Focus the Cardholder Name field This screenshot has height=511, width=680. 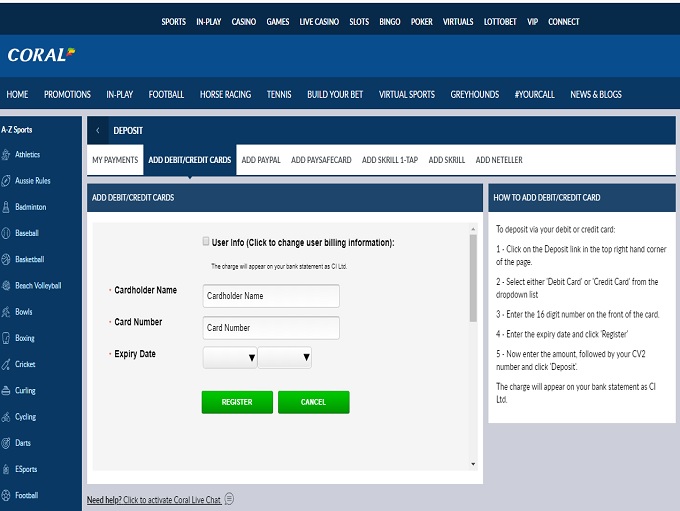click(271, 296)
